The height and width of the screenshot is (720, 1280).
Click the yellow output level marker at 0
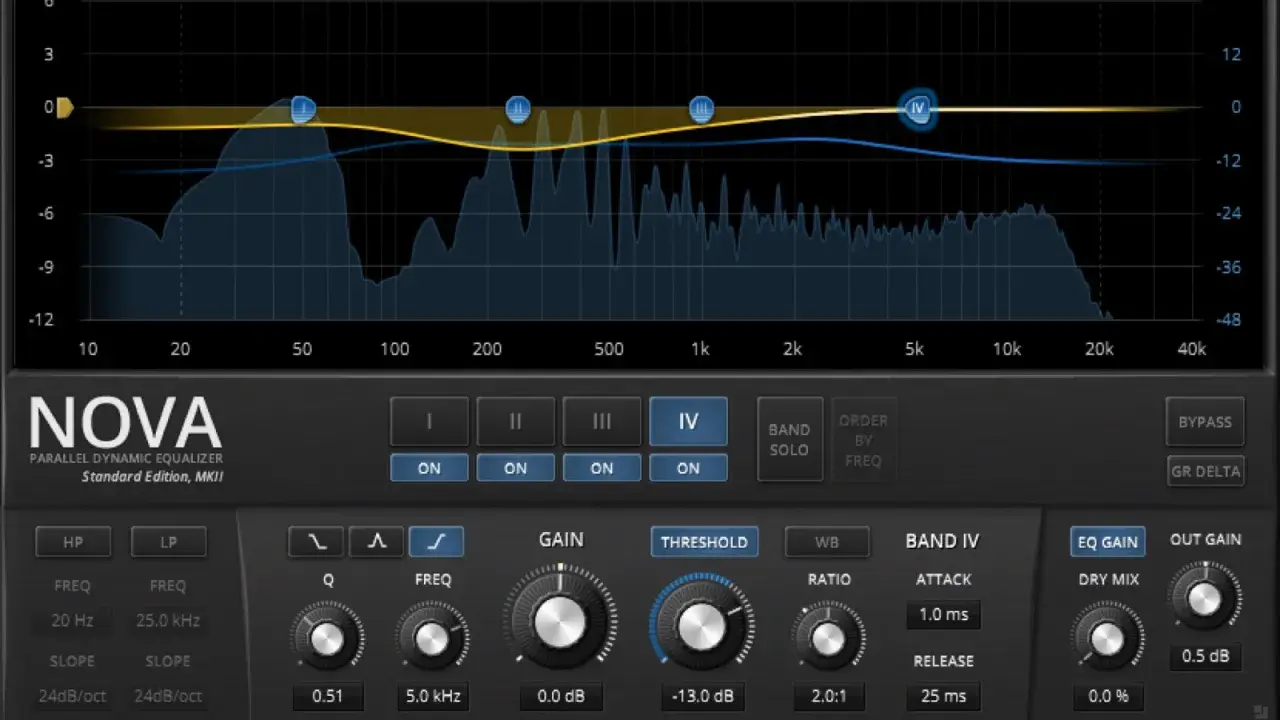coord(65,108)
